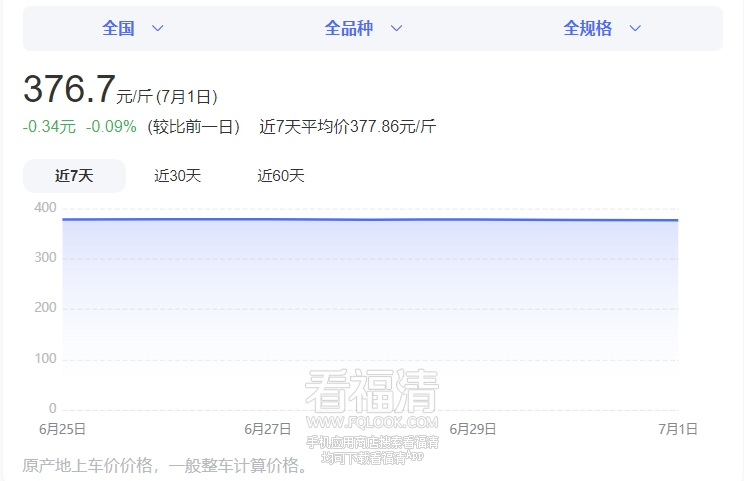Click the chevron arrow beside 全规格

635,29
